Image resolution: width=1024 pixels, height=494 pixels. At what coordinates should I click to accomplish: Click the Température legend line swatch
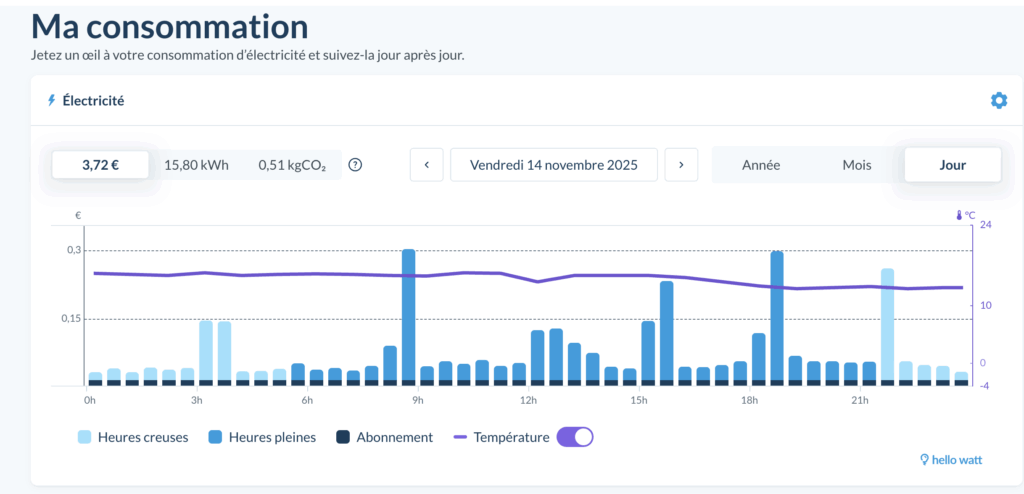pos(461,437)
